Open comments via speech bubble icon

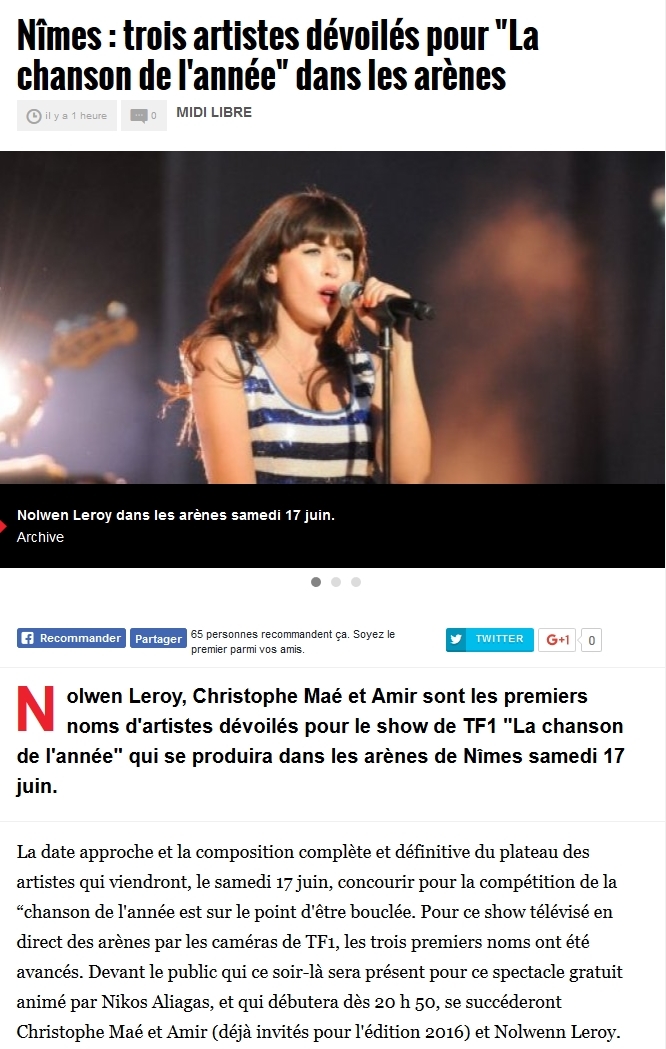pos(138,116)
